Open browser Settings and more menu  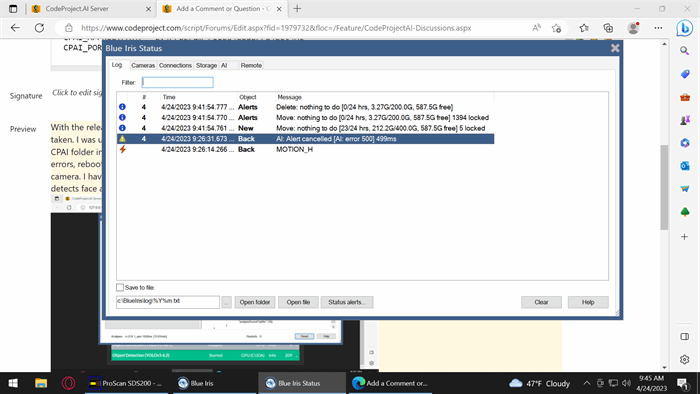coord(658,28)
